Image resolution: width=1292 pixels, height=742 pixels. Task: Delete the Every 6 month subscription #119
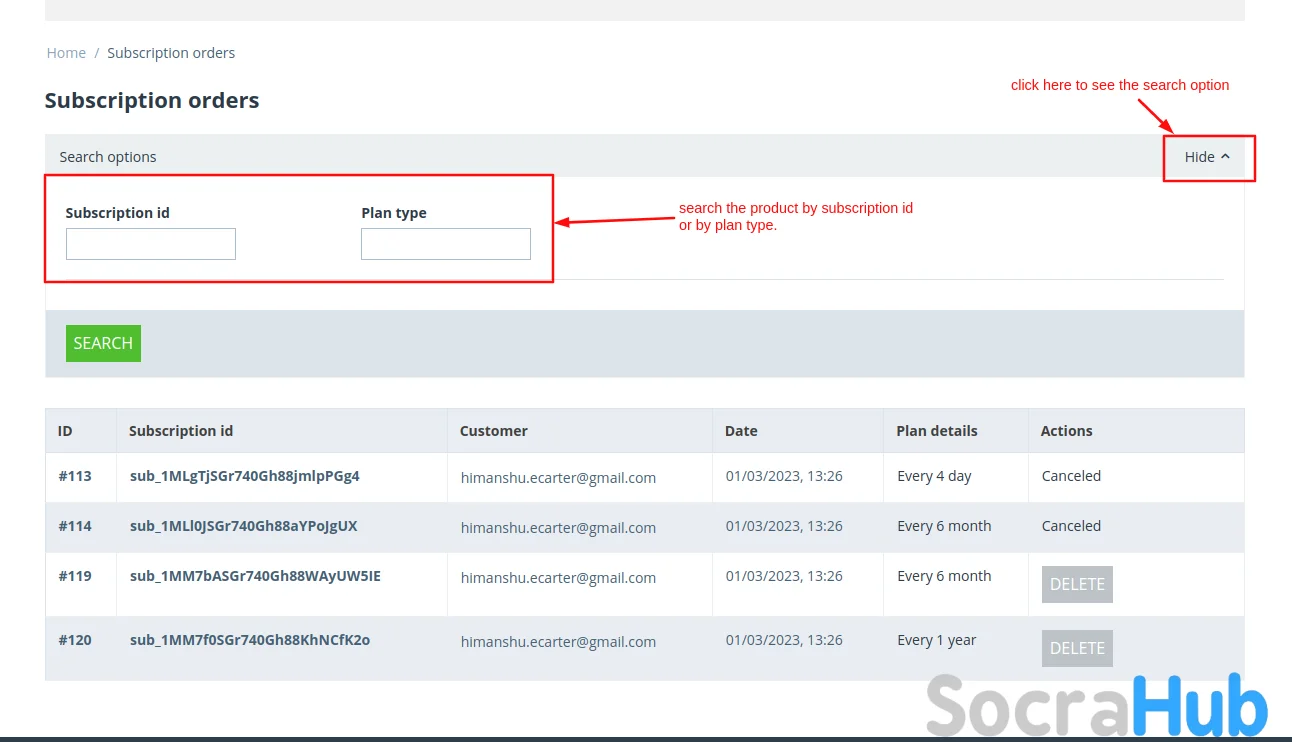point(1077,585)
